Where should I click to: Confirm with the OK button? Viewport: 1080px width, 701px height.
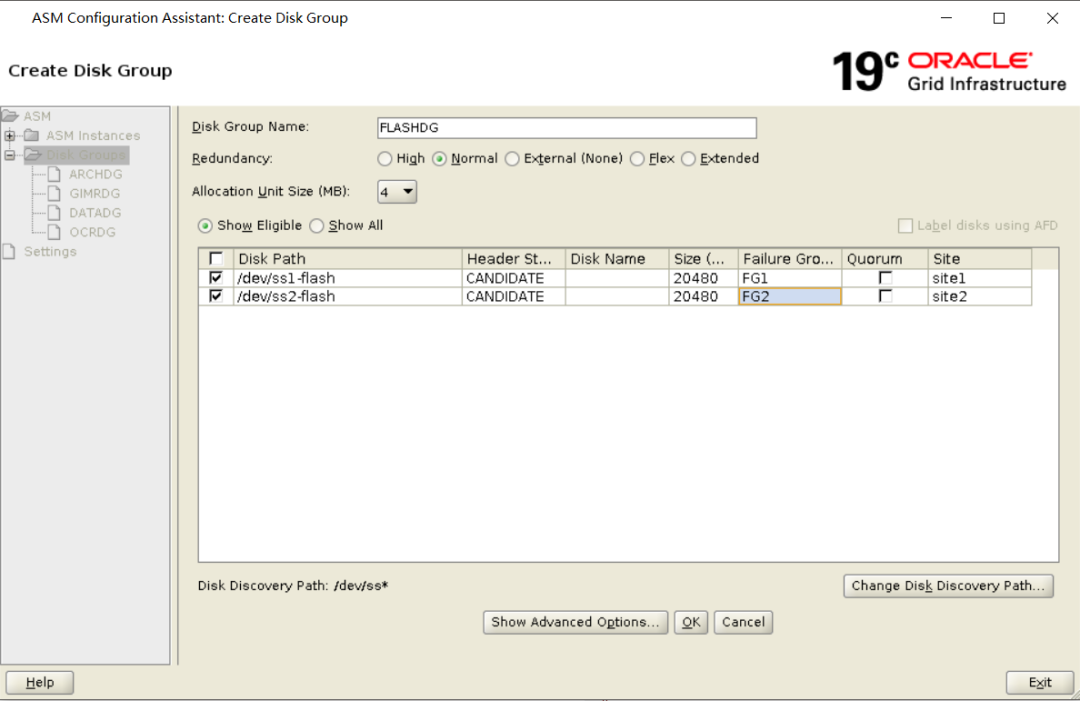(x=691, y=622)
